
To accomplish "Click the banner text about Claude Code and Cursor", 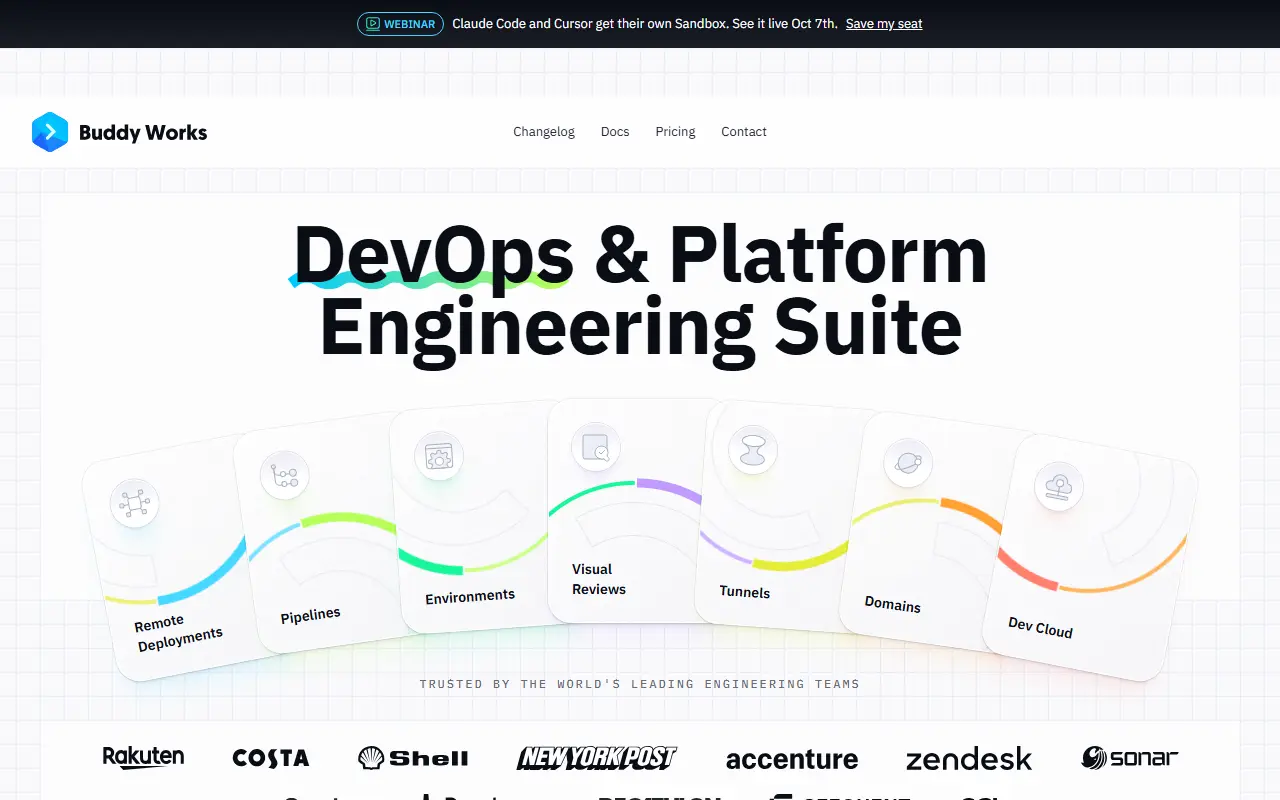I will tap(645, 24).
